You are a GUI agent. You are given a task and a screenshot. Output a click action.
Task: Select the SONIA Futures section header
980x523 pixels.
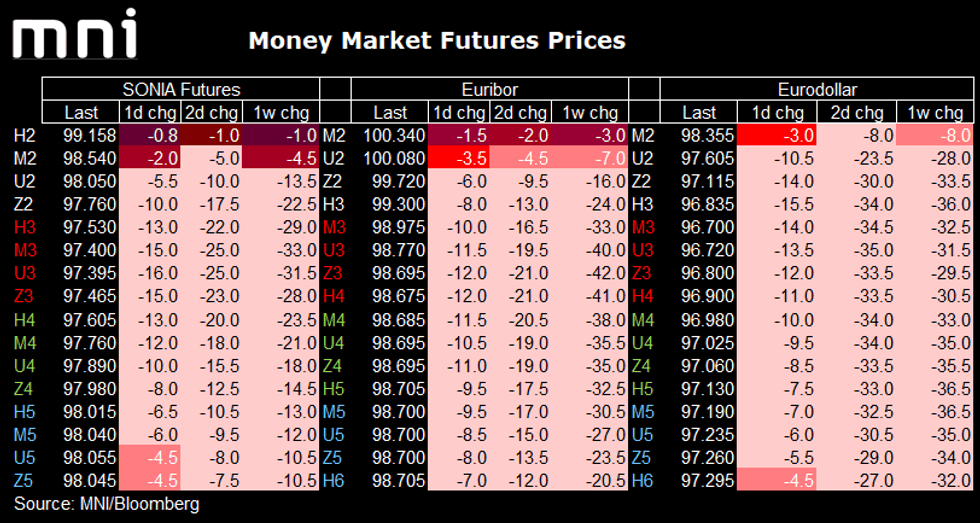[x=181, y=89]
